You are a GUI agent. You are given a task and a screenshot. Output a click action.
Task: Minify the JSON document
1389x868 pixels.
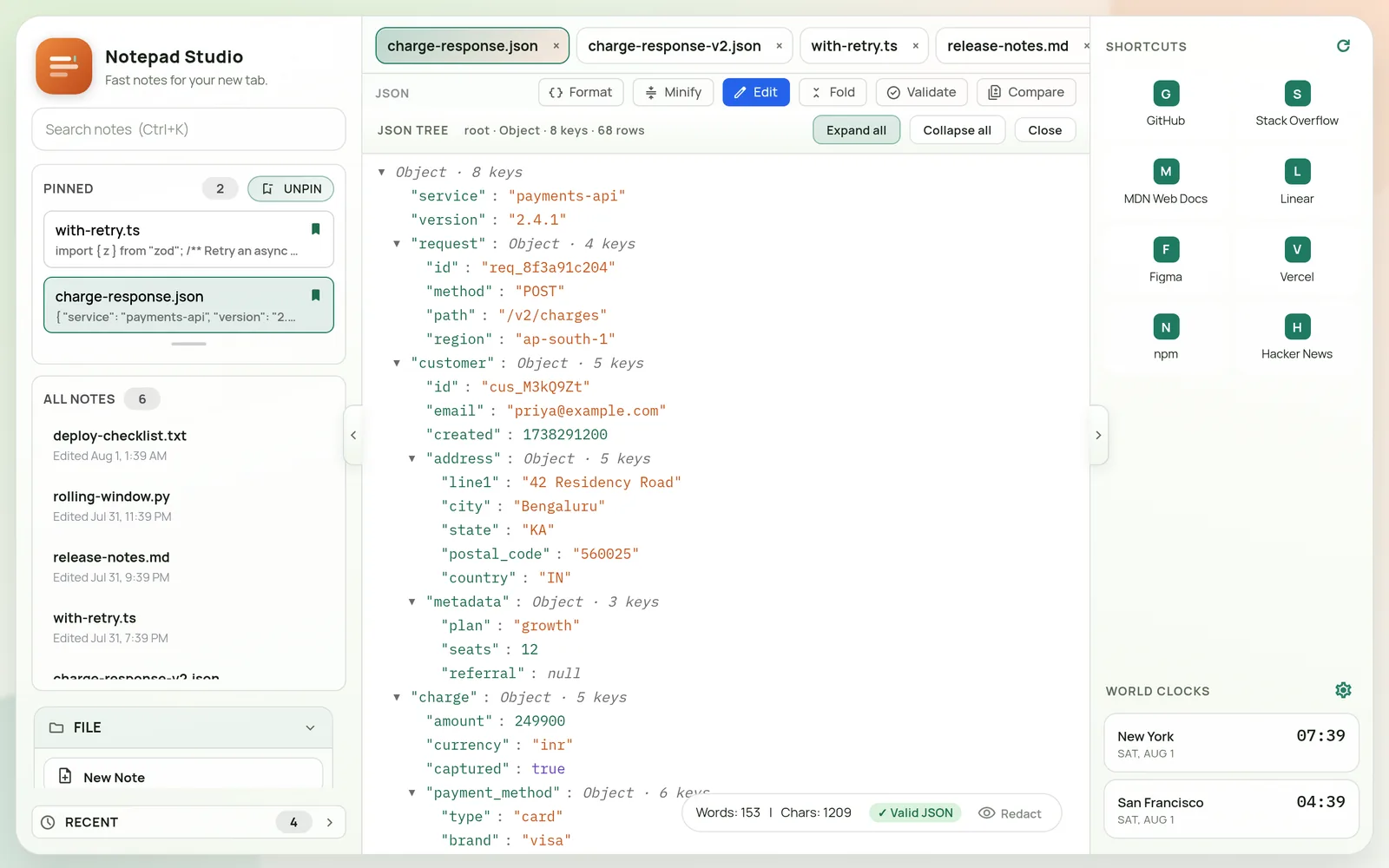(x=673, y=92)
